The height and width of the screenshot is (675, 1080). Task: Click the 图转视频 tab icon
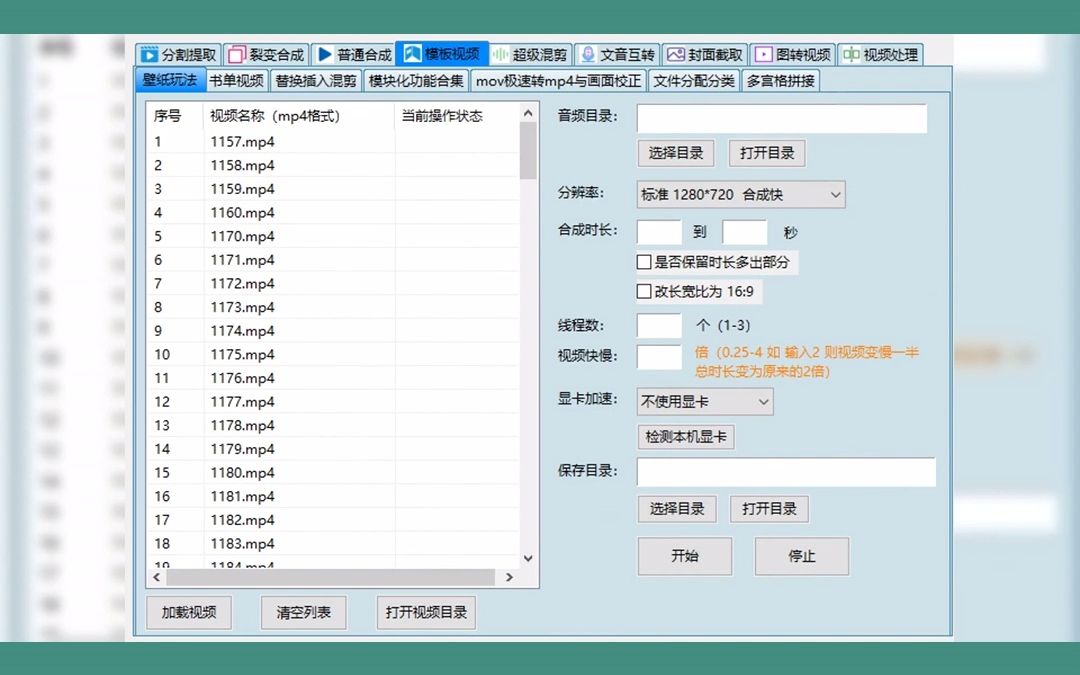[x=763, y=54]
